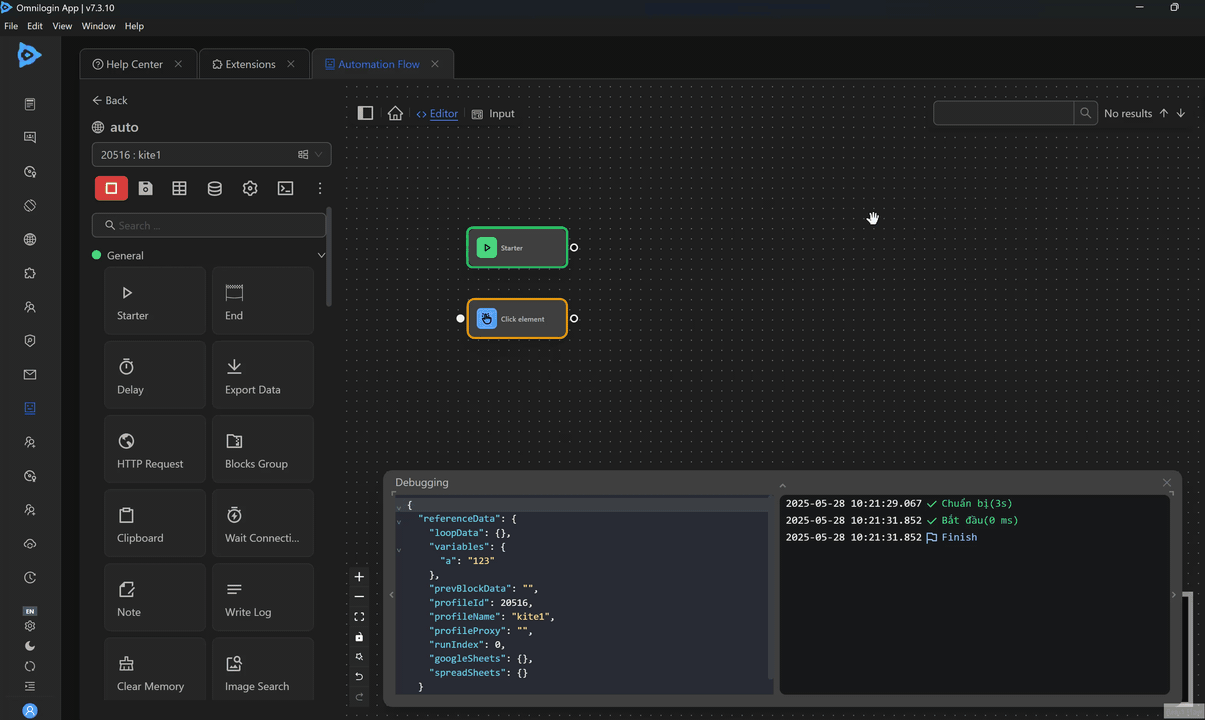The height and width of the screenshot is (720, 1205).
Task: Click the Click element node on canvas
Action: pyautogui.click(x=517, y=319)
